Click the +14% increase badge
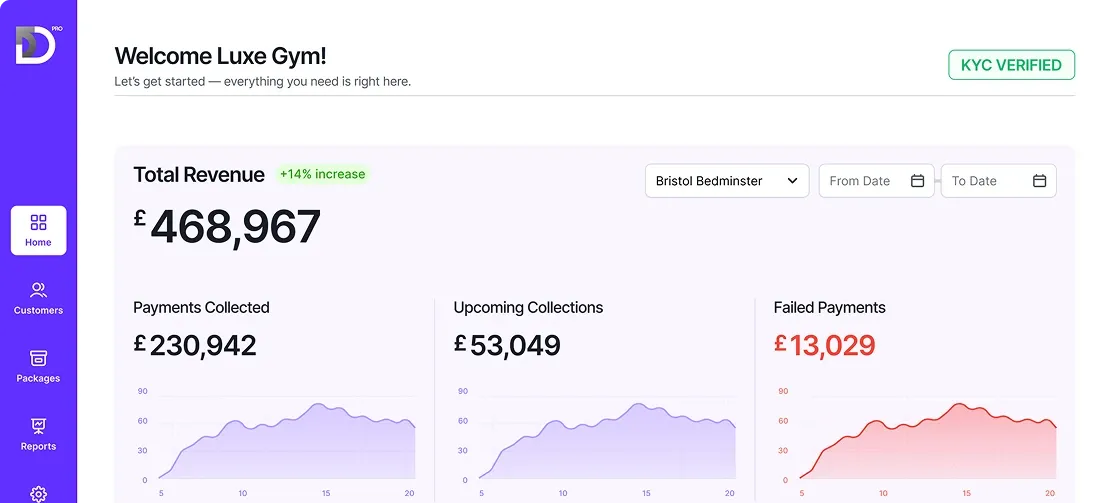 pyautogui.click(x=322, y=175)
